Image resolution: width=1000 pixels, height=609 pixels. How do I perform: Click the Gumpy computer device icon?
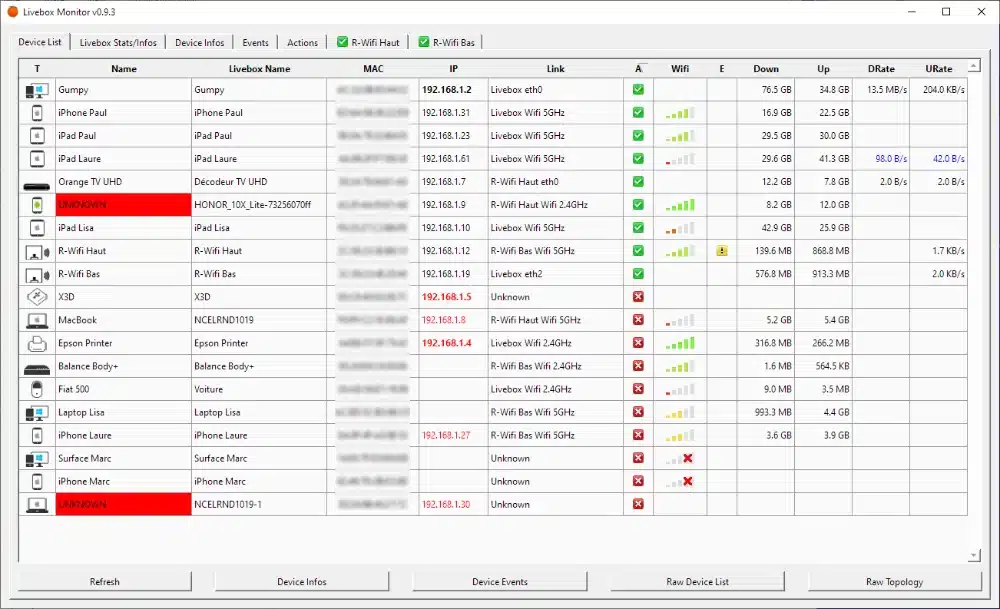(x=37, y=91)
